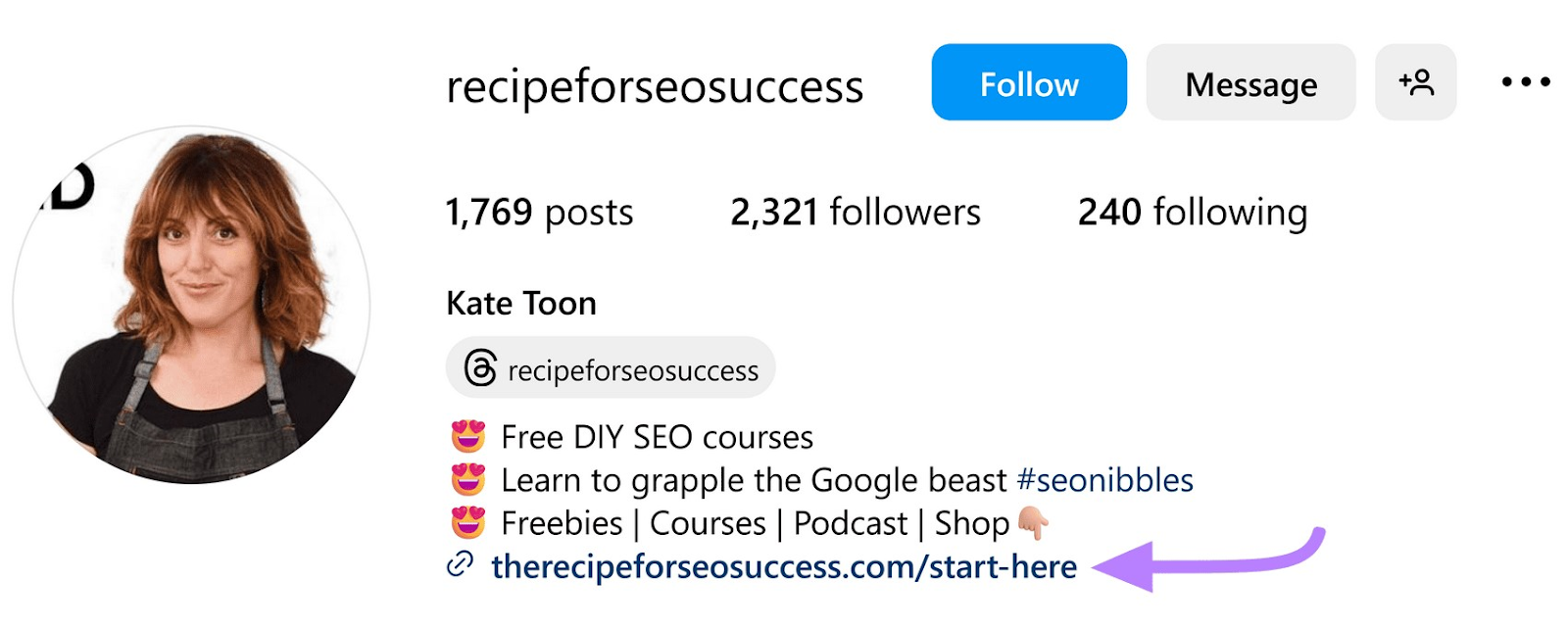This screenshot has width=1568, height=630.
Task: Click the add-person suggestions icon
Action: (1415, 82)
